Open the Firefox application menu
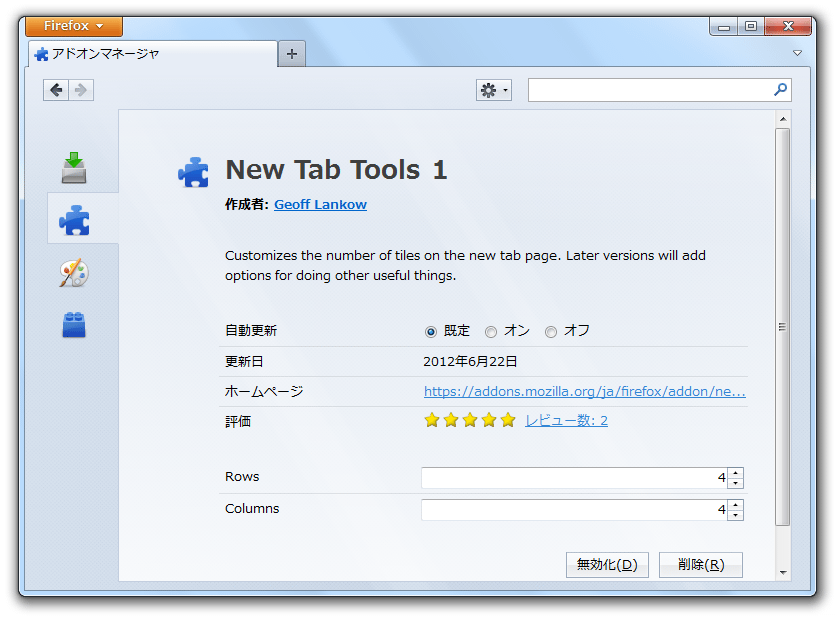 (74, 26)
